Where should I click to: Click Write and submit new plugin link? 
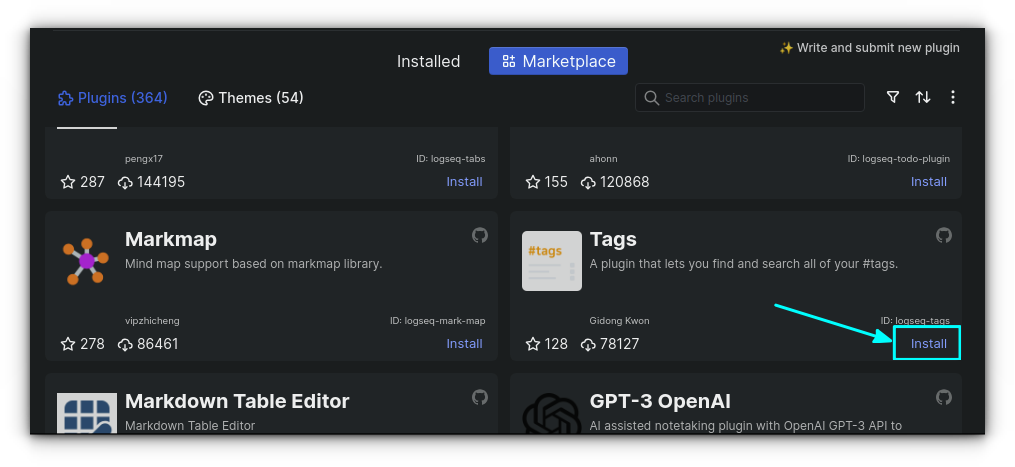869,48
